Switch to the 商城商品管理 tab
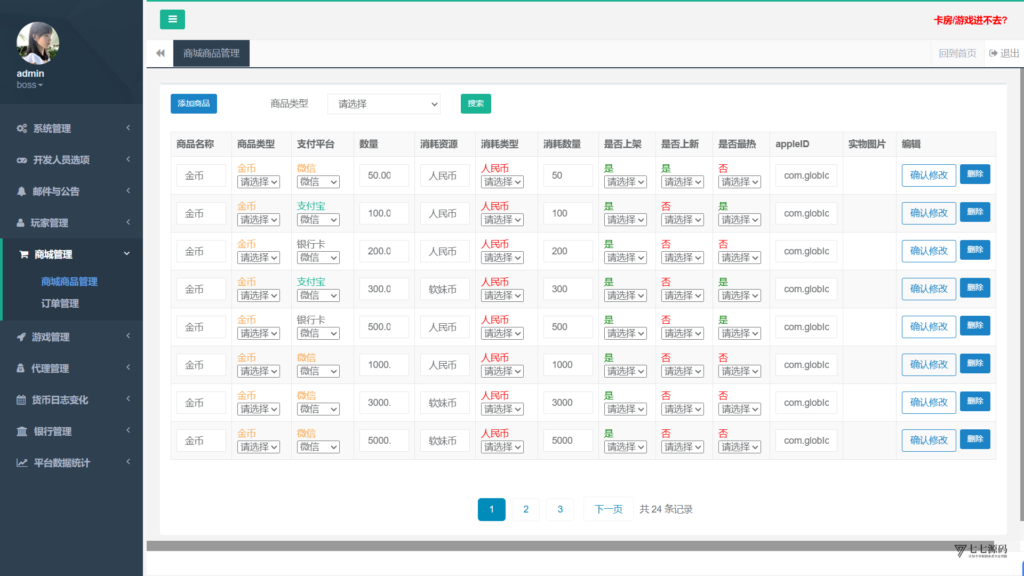This screenshot has height=576, width=1024. 211,54
